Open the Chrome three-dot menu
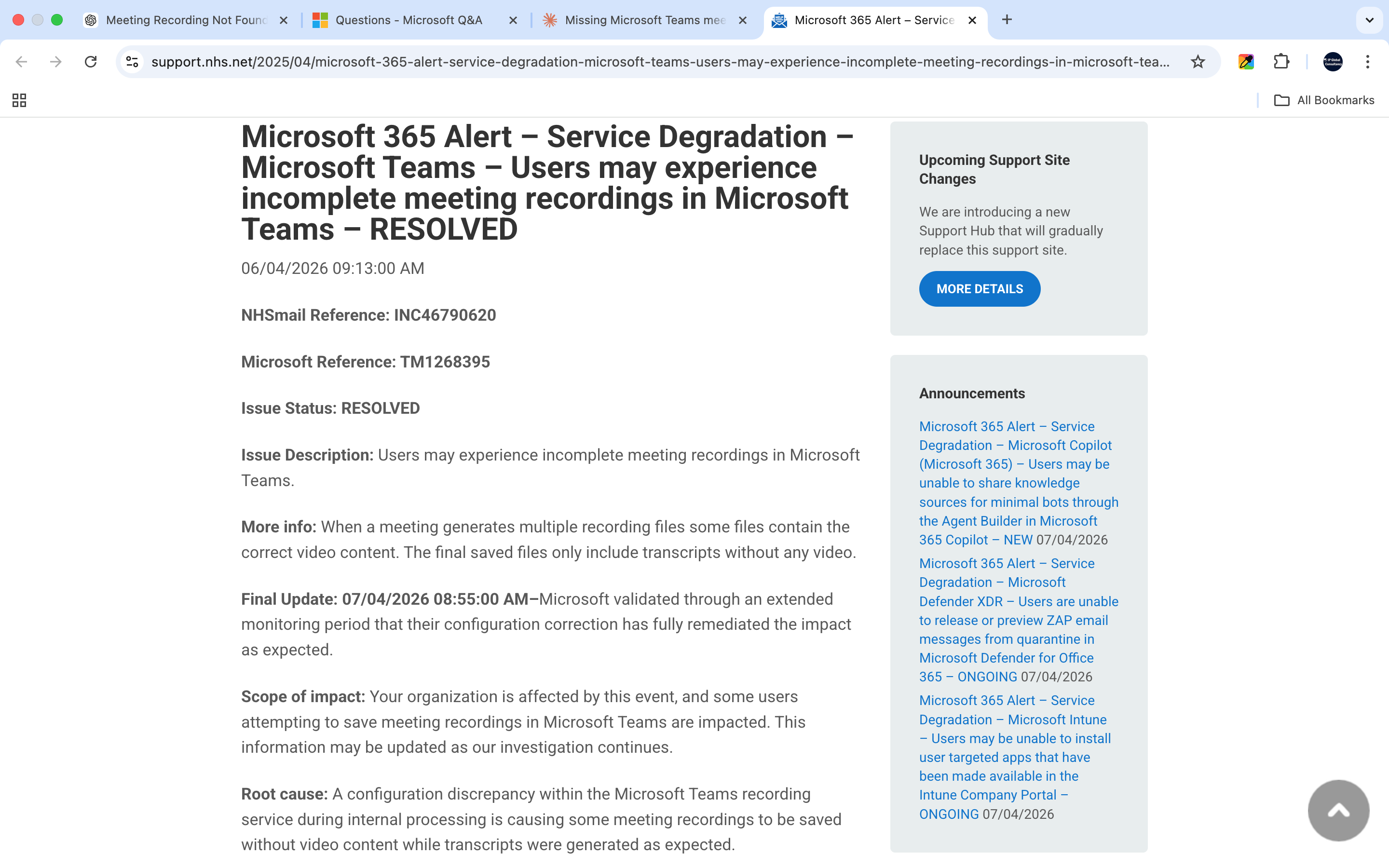 click(1368, 61)
